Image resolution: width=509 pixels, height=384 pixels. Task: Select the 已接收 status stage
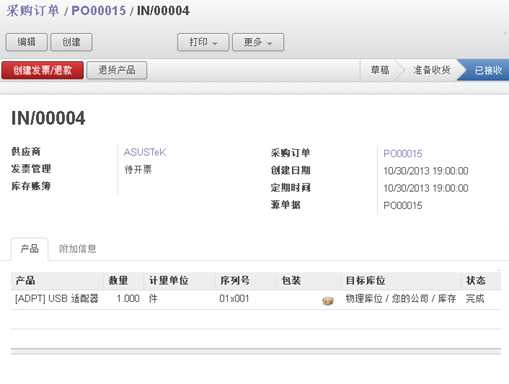[x=488, y=70]
